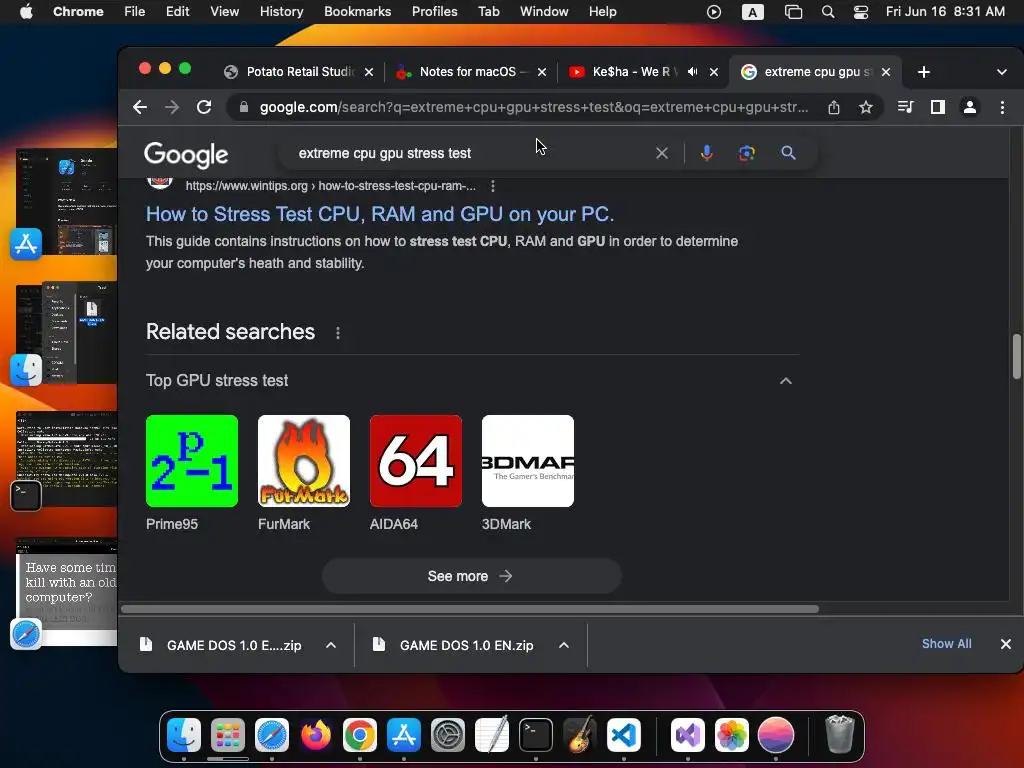
Task: Click the AIDA64 thumbnail
Action: pos(415,461)
